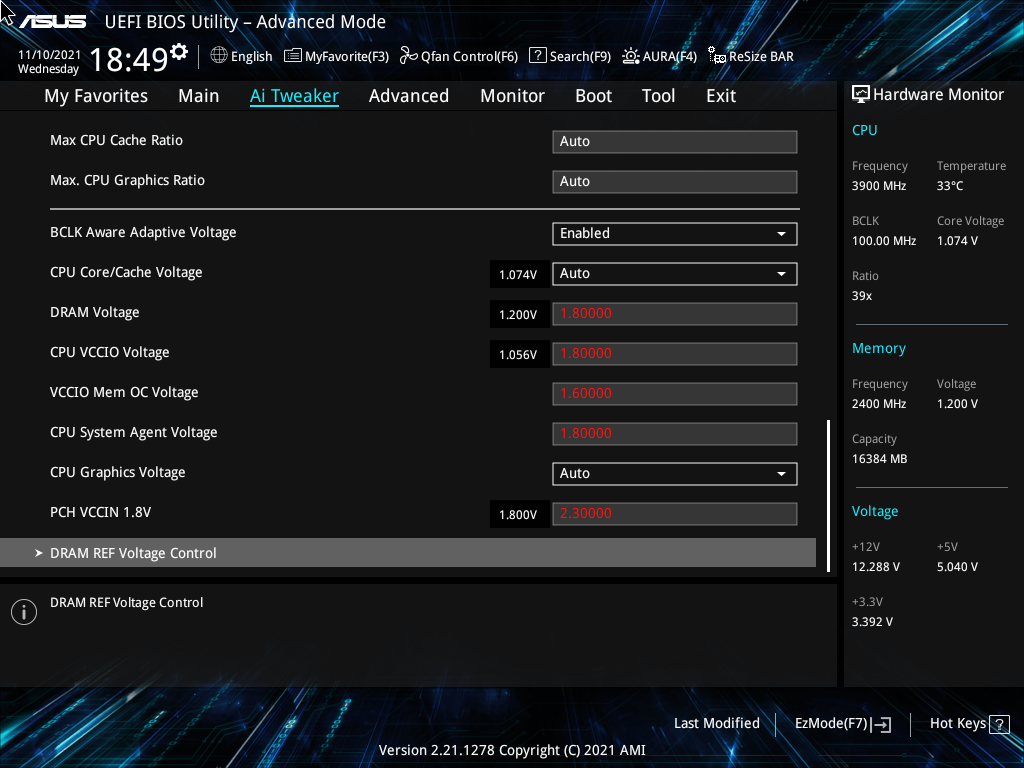Click the EzMode exit arrow icon
The height and width of the screenshot is (768, 1024).
pos(881,724)
